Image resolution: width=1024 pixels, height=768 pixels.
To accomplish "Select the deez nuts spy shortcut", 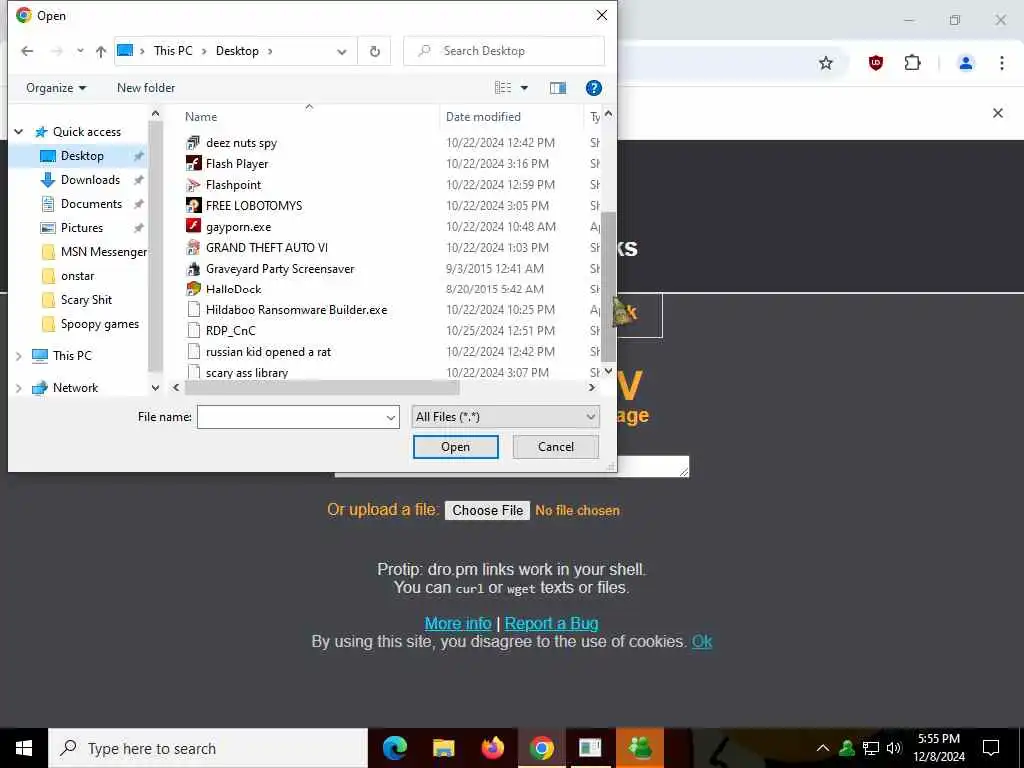I will (241, 143).
